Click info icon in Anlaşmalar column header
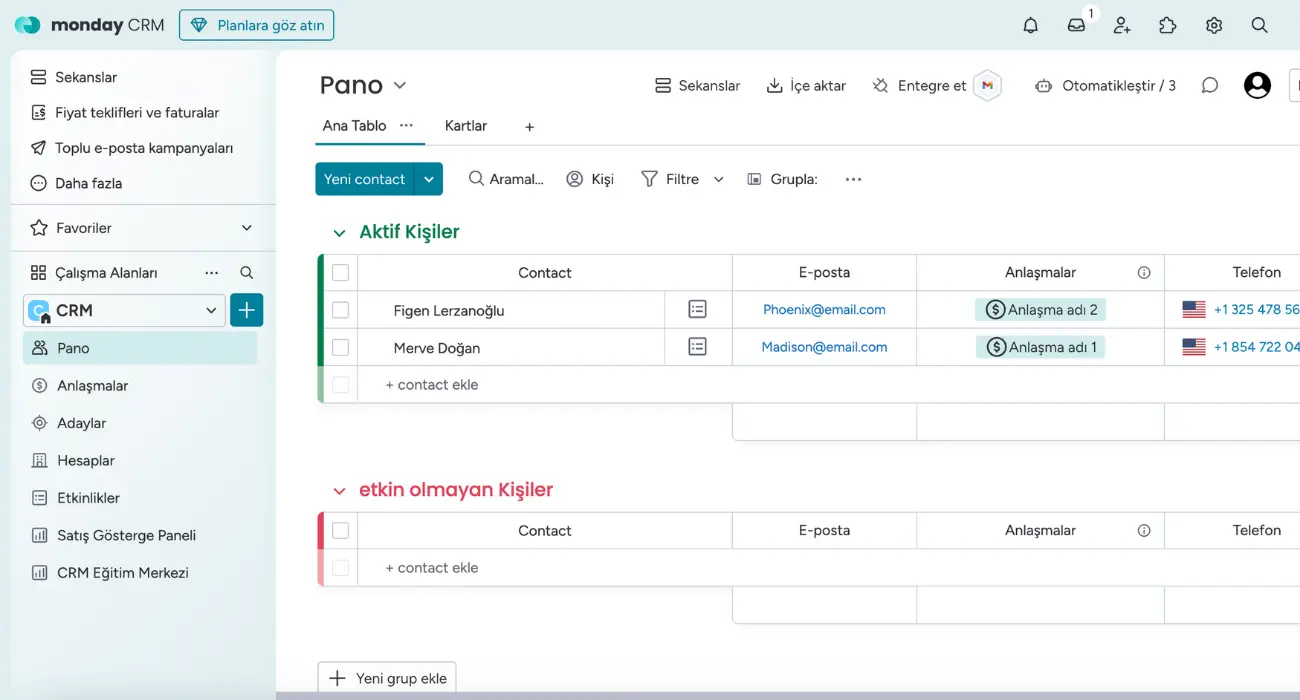The width and height of the screenshot is (1300, 700). pyautogui.click(x=1144, y=273)
